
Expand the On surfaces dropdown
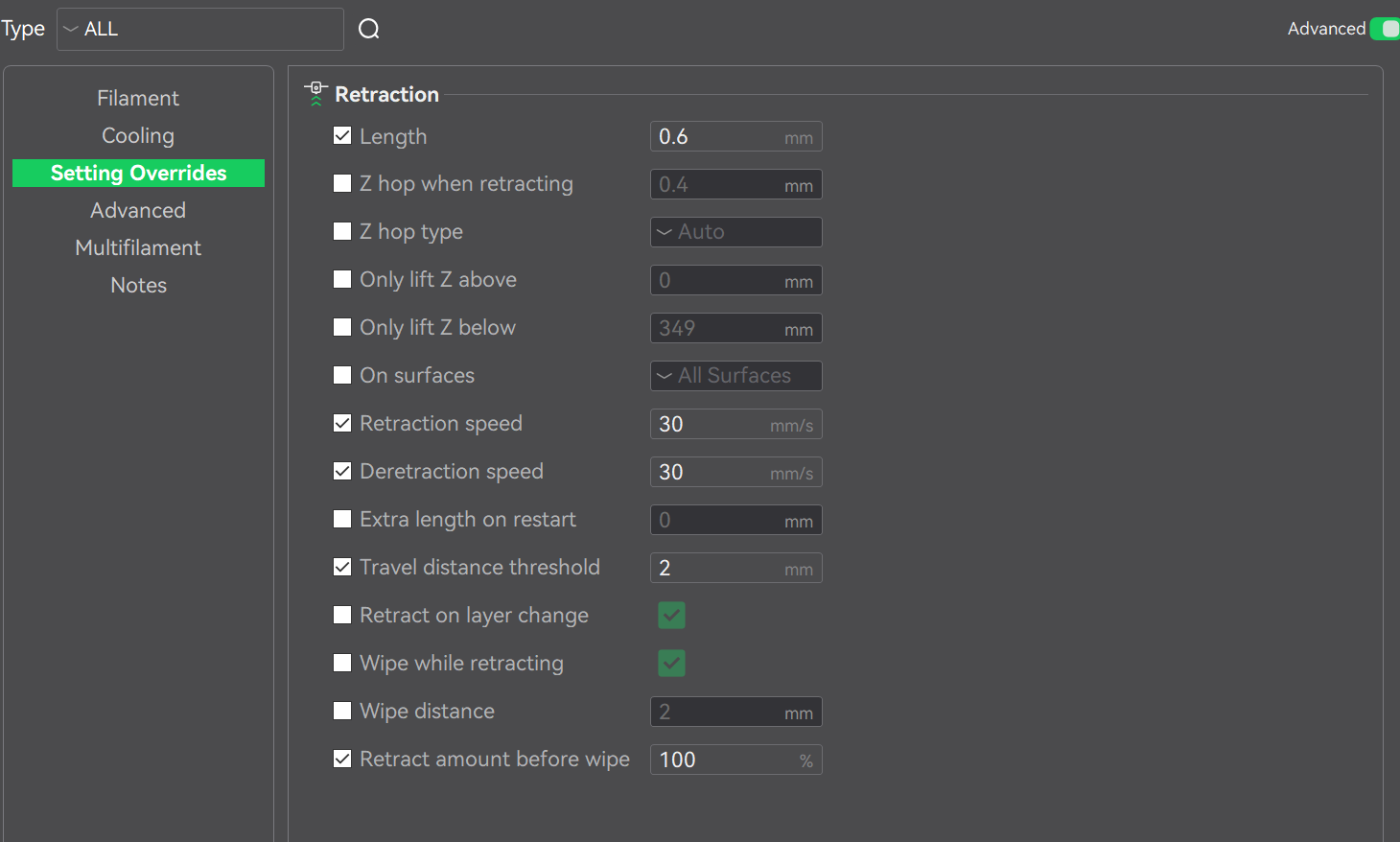(735, 376)
